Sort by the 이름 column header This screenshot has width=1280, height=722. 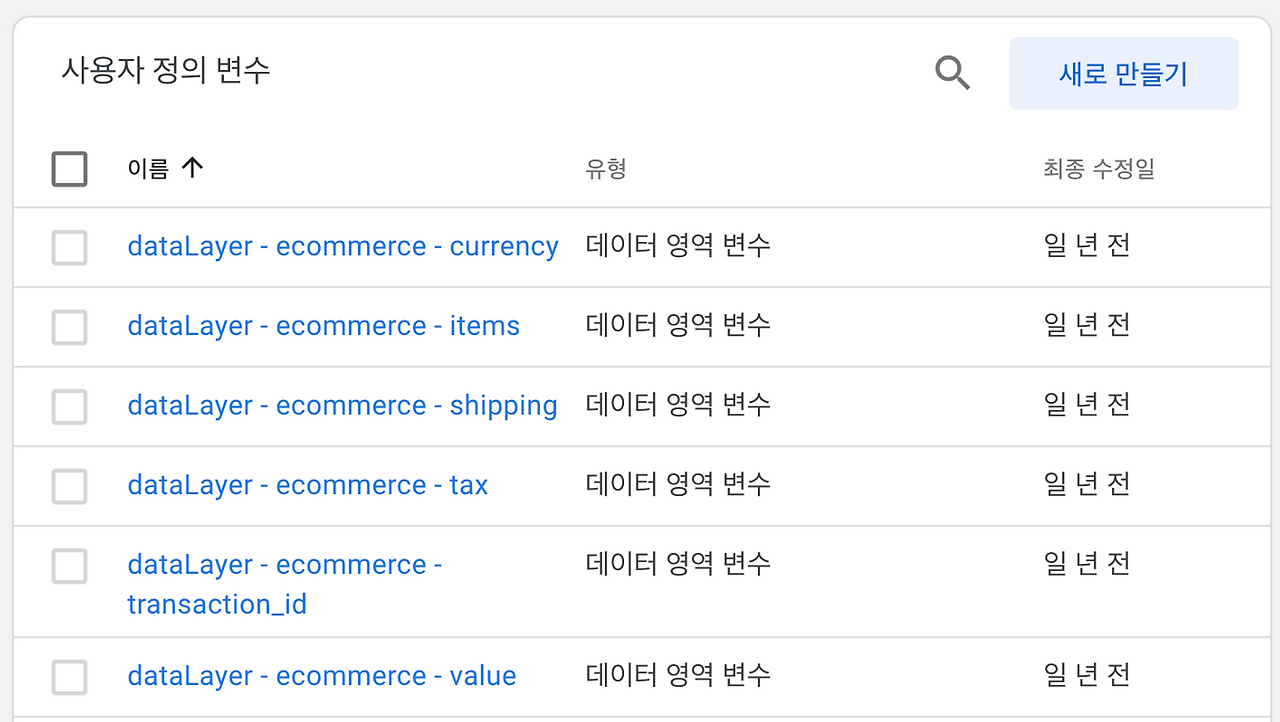tap(148, 169)
